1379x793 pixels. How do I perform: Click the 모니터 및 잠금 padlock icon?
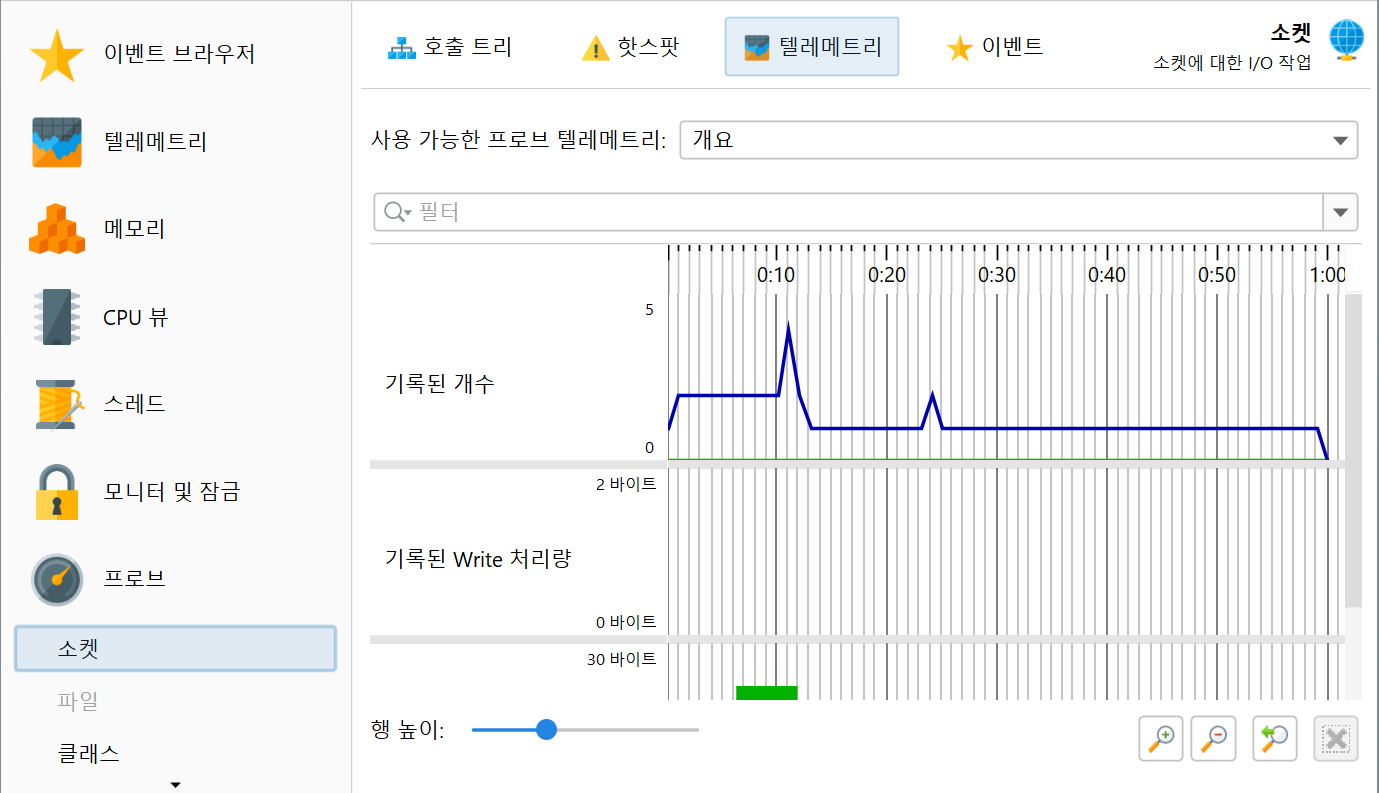pyautogui.click(x=57, y=492)
